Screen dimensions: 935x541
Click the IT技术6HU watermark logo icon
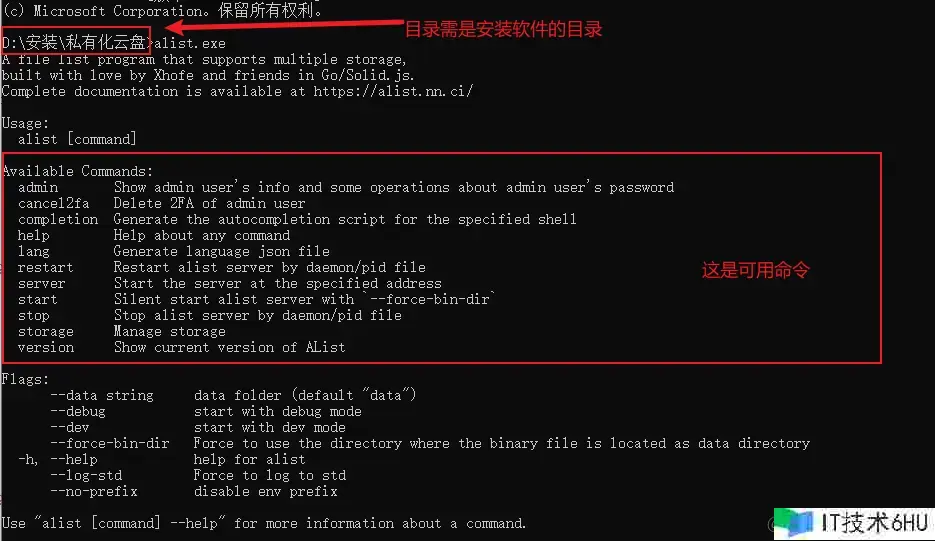tap(798, 522)
